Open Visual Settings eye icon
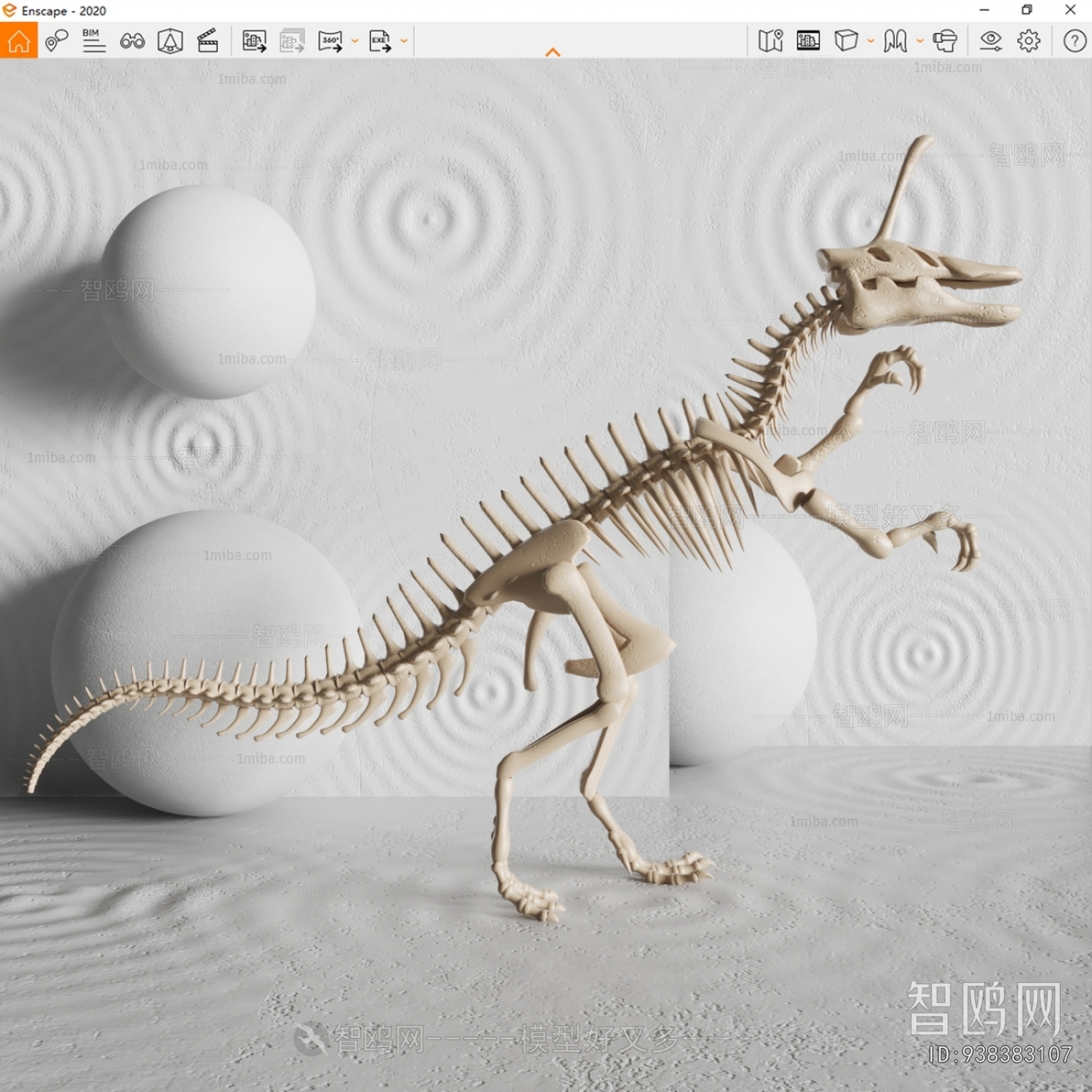The height and width of the screenshot is (1092, 1092). (x=991, y=41)
